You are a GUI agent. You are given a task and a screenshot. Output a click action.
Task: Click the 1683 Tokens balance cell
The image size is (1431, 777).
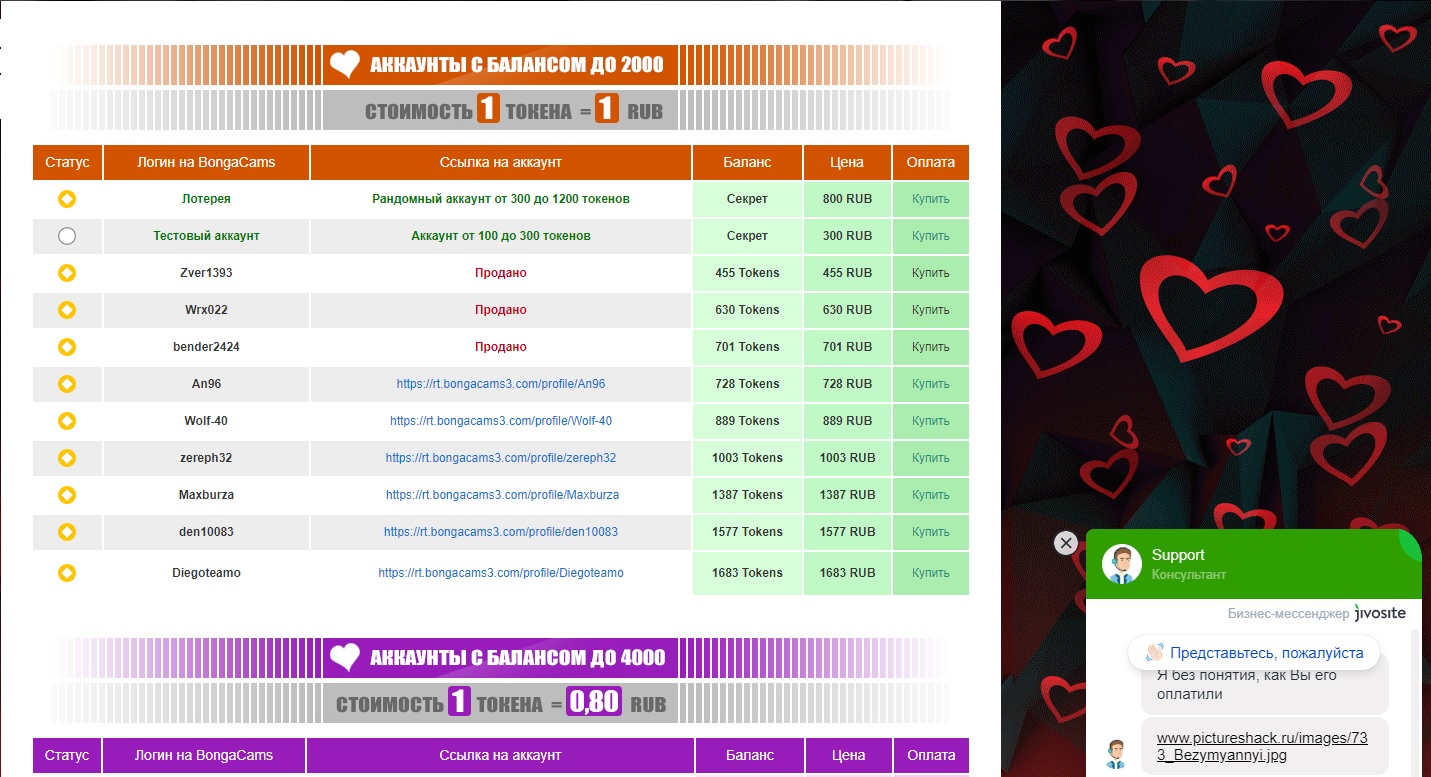point(747,573)
